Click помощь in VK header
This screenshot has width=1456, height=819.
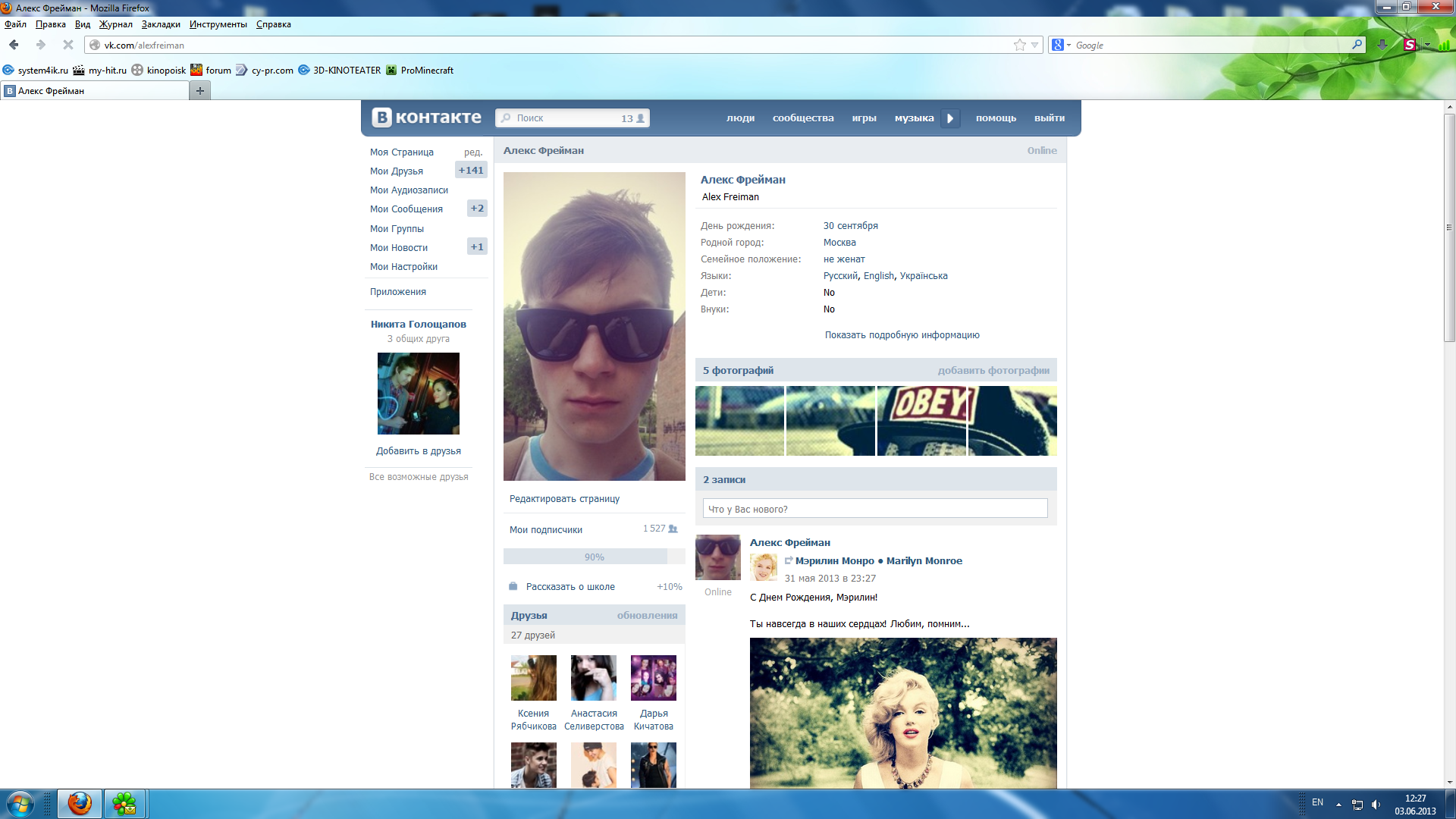tap(996, 118)
